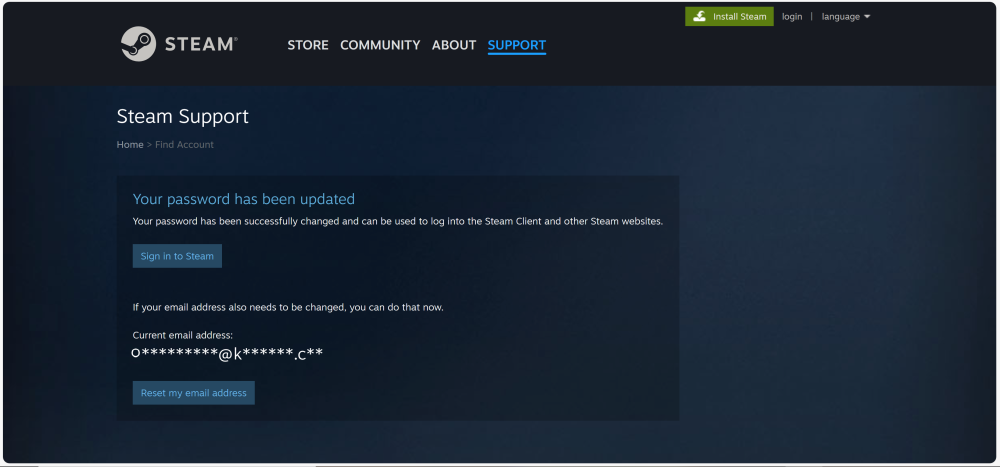Click the arrow beside language
Image resolution: width=1000 pixels, height=467 pixels.
(867, 17)
